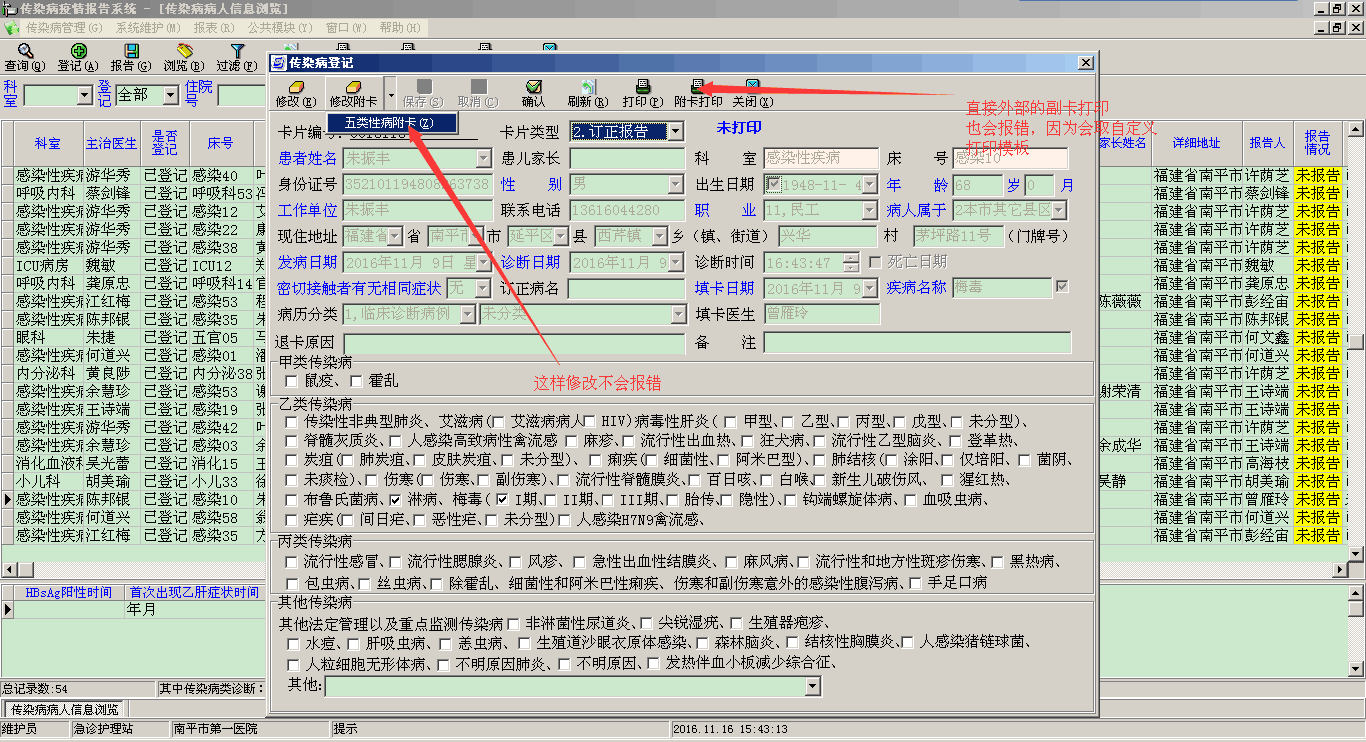Image resolution: width=1366 pixels, height=742 pixels.
Task: Toggle the 死亡日期 checkbox
Action: pos(876,262)
